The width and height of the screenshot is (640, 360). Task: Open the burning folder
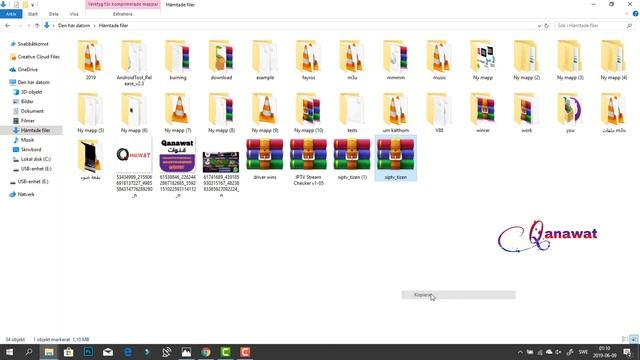tap(178, 60)
